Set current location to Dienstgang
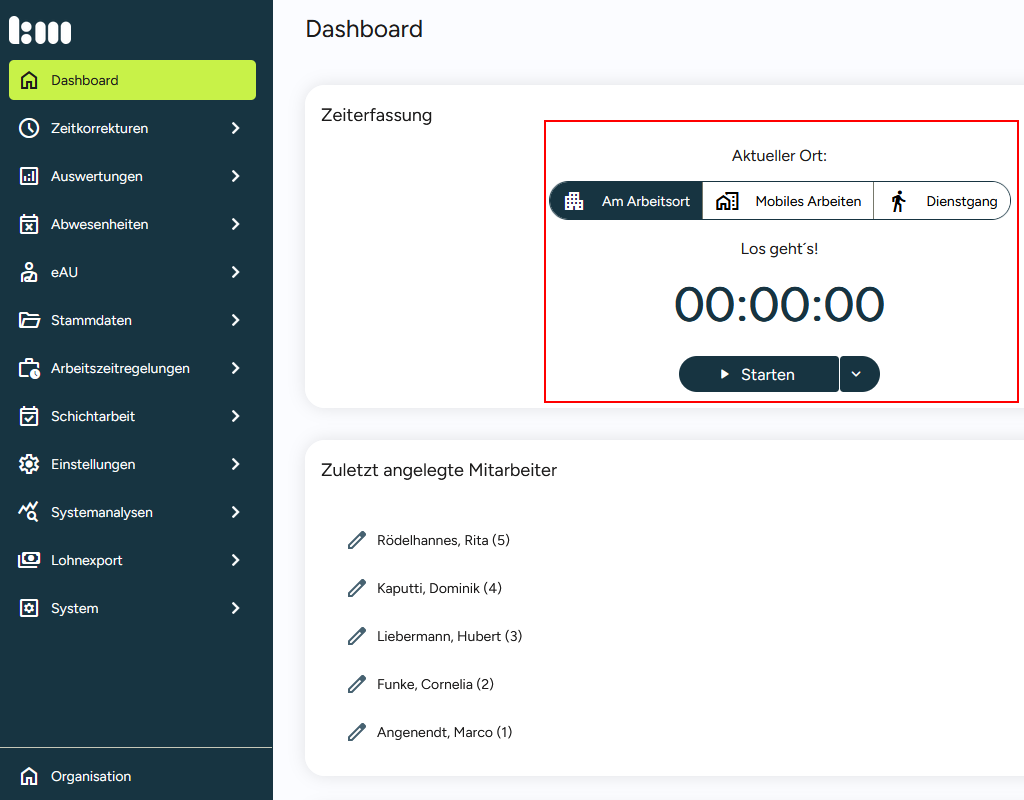The height and width of the screenshot is (800, 1024). point(942,201)
